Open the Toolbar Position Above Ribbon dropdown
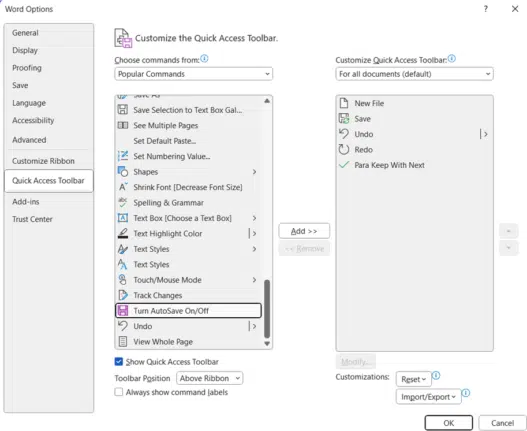Screen dimensions: 527x431 click(209, 378)
